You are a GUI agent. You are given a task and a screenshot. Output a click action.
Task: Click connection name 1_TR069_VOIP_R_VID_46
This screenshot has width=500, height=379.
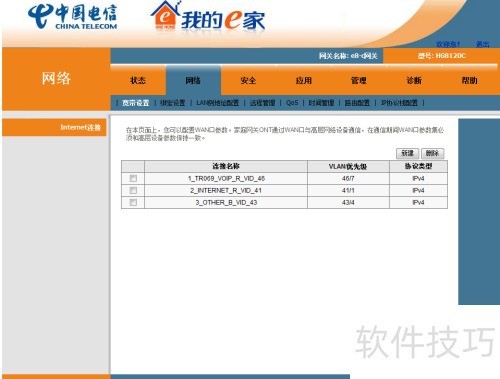(226, 178)
